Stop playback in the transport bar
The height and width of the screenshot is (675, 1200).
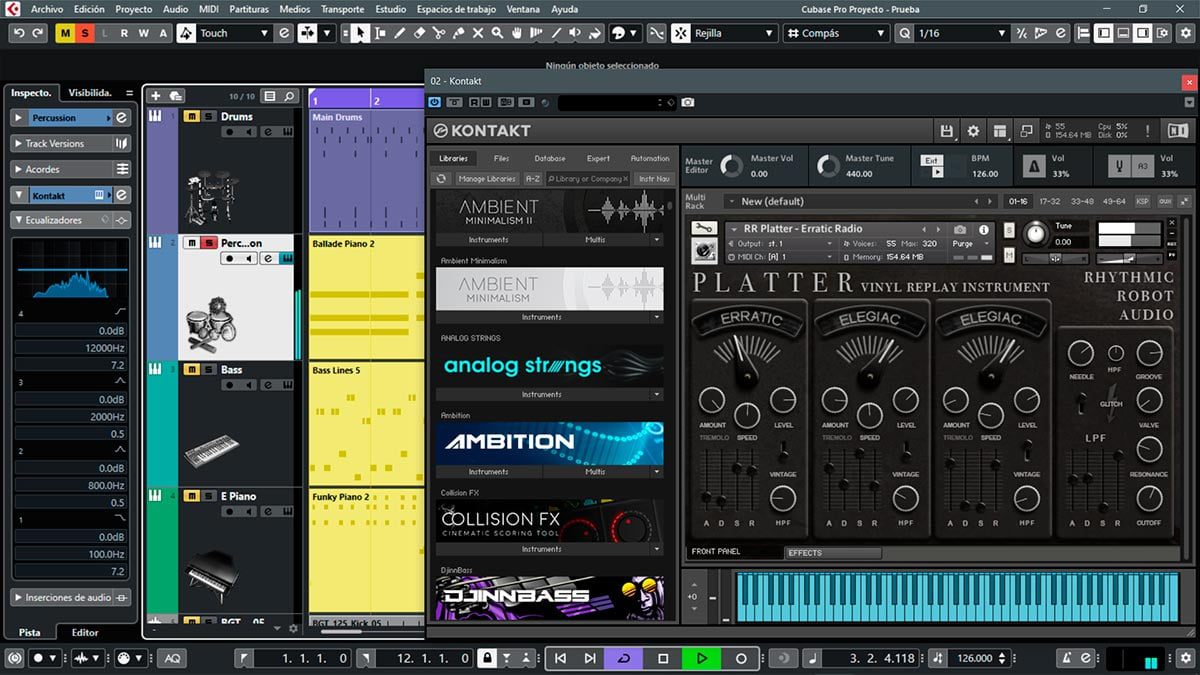[x=663, y=658]
